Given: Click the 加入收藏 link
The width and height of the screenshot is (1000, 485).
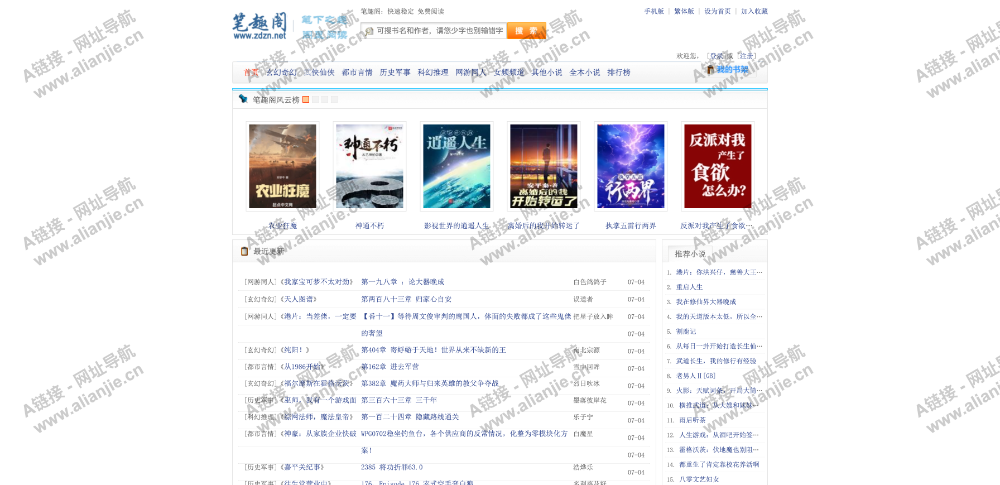Looking at the screenshot, I should pos(754,11).
